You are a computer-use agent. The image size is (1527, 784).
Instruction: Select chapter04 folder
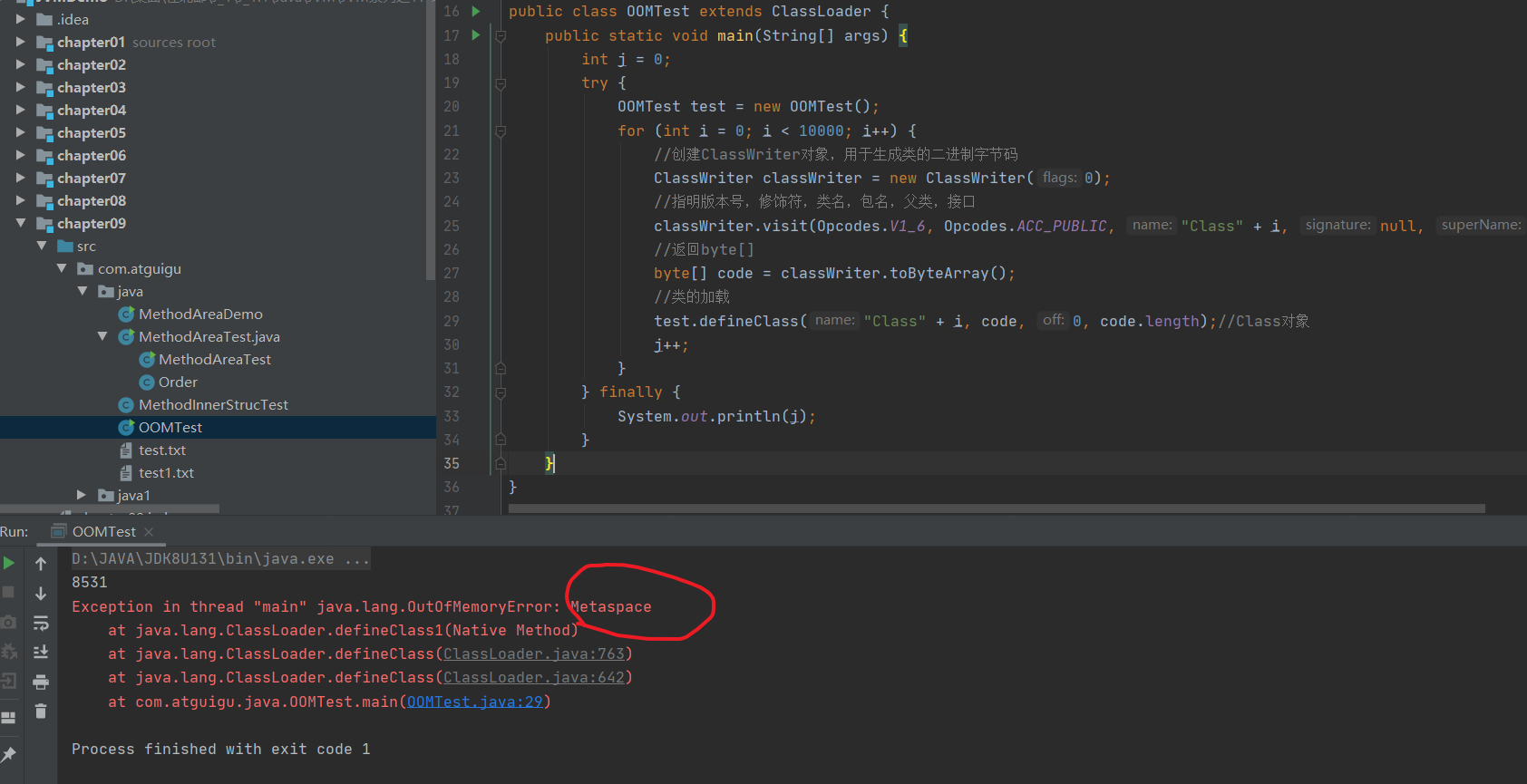(x=92, y=110)
